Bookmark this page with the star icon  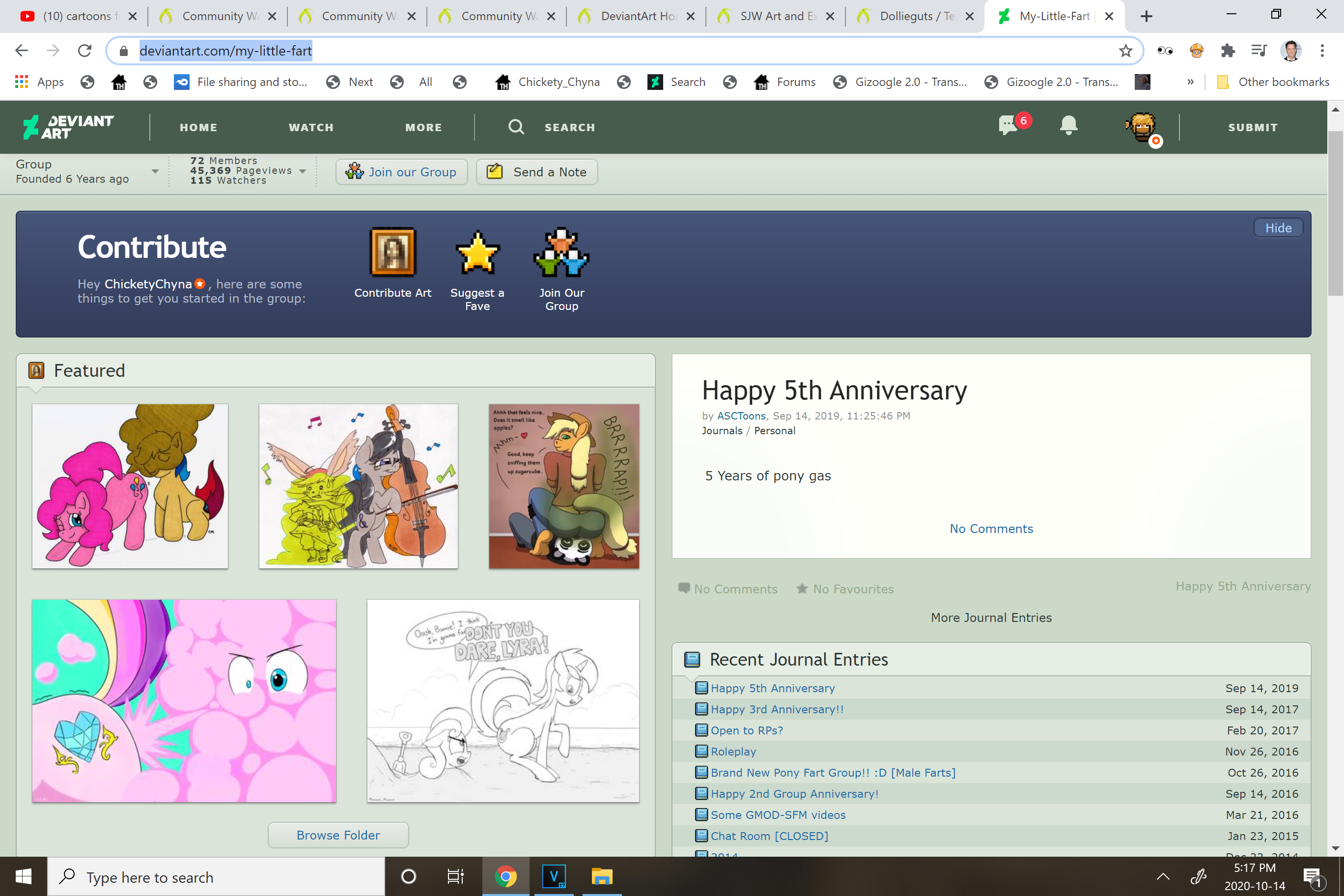1125,51
